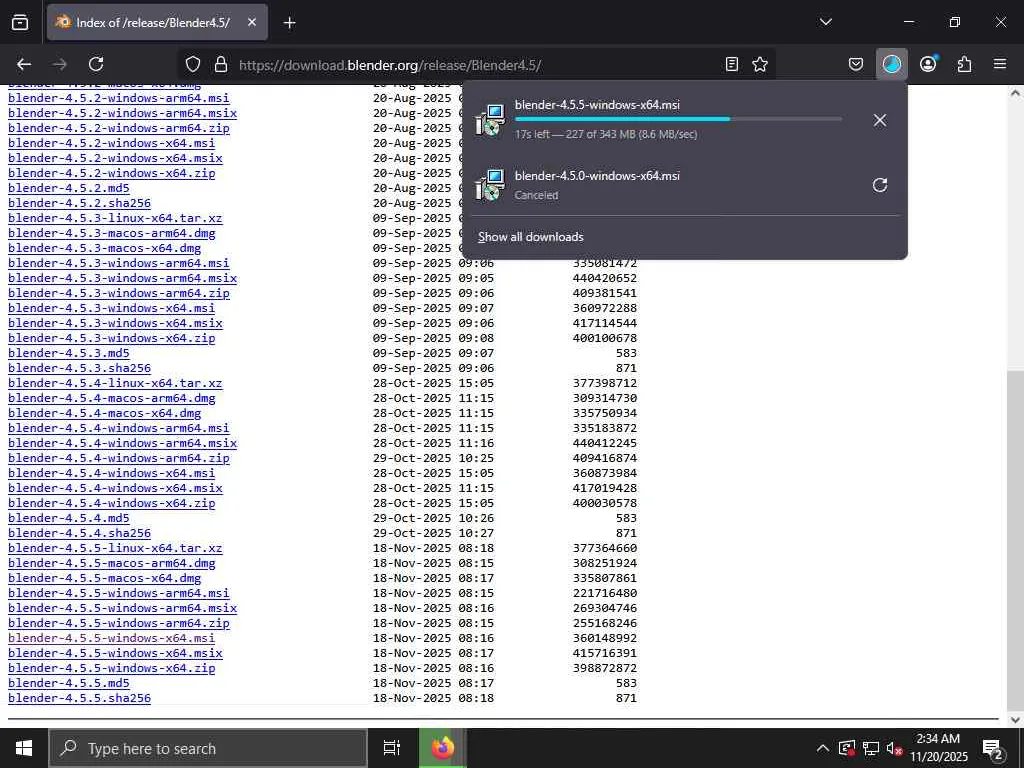Download blender-4.5.5-macos-arm64.dmg
The width and height of the screenshot is (1024, 768).
(x=112, y=563)
